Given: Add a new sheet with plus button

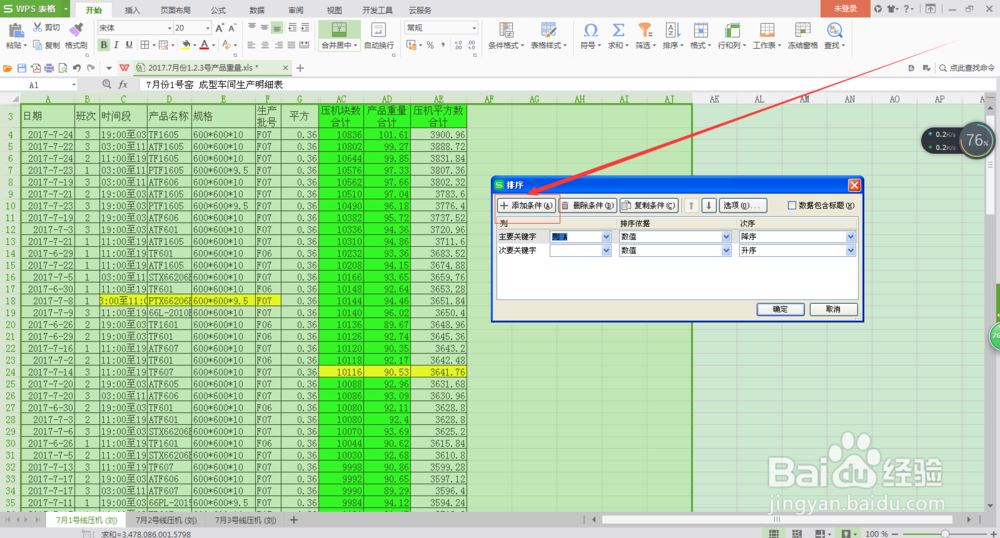Looking at the screenshot, I should point(294,520).
